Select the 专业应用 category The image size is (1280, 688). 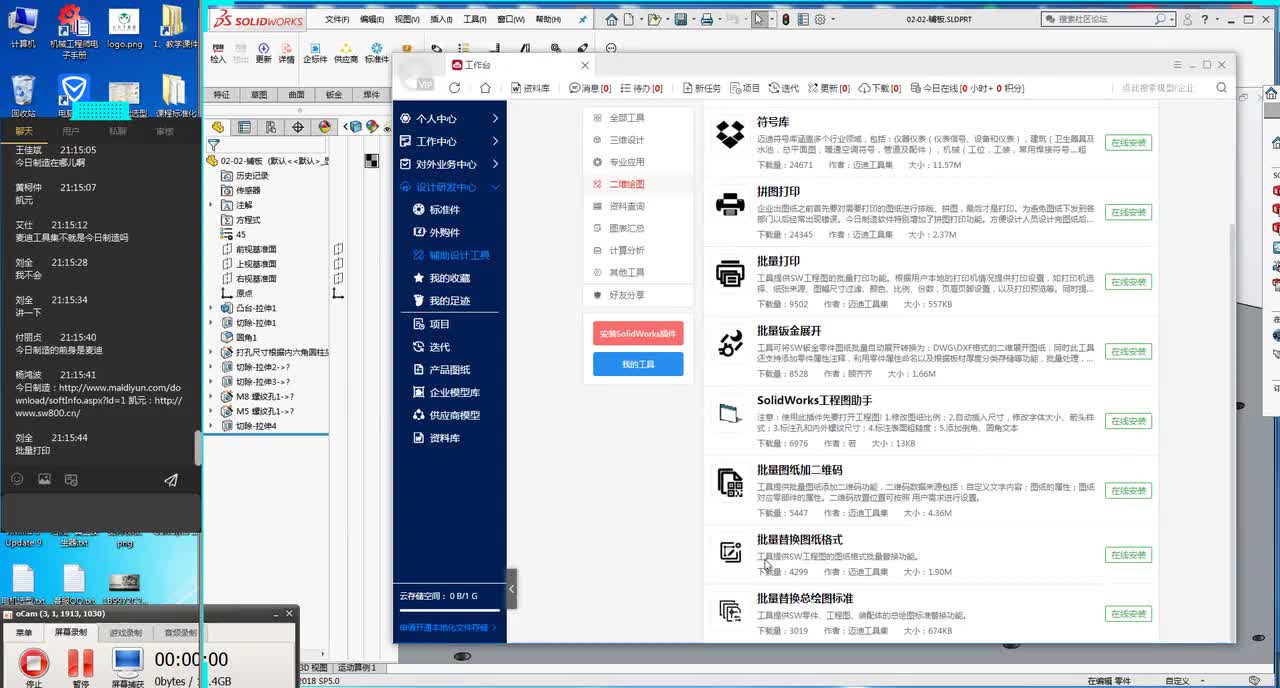tap(638, 162)
